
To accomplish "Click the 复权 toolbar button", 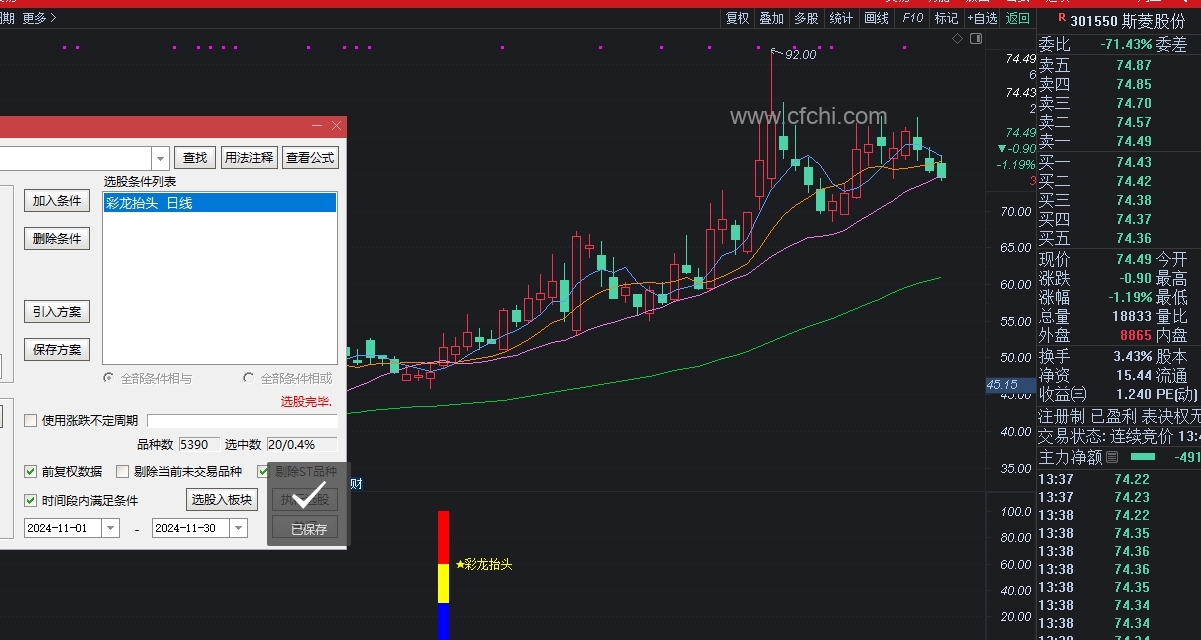I will [737, 18].
